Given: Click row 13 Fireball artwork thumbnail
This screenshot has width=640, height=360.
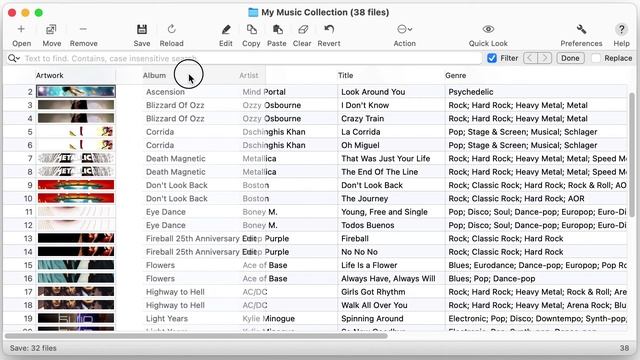Looking at the screenshot, I should pos(76,238).
